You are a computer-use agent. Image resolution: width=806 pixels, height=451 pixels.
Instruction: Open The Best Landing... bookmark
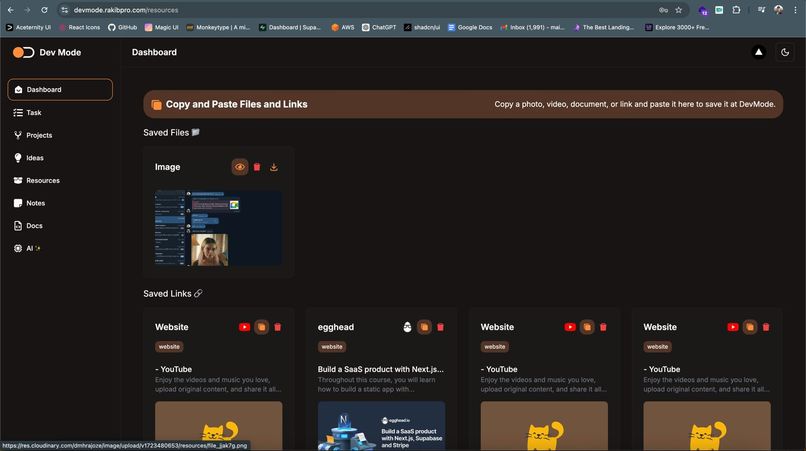pos(604,27)
